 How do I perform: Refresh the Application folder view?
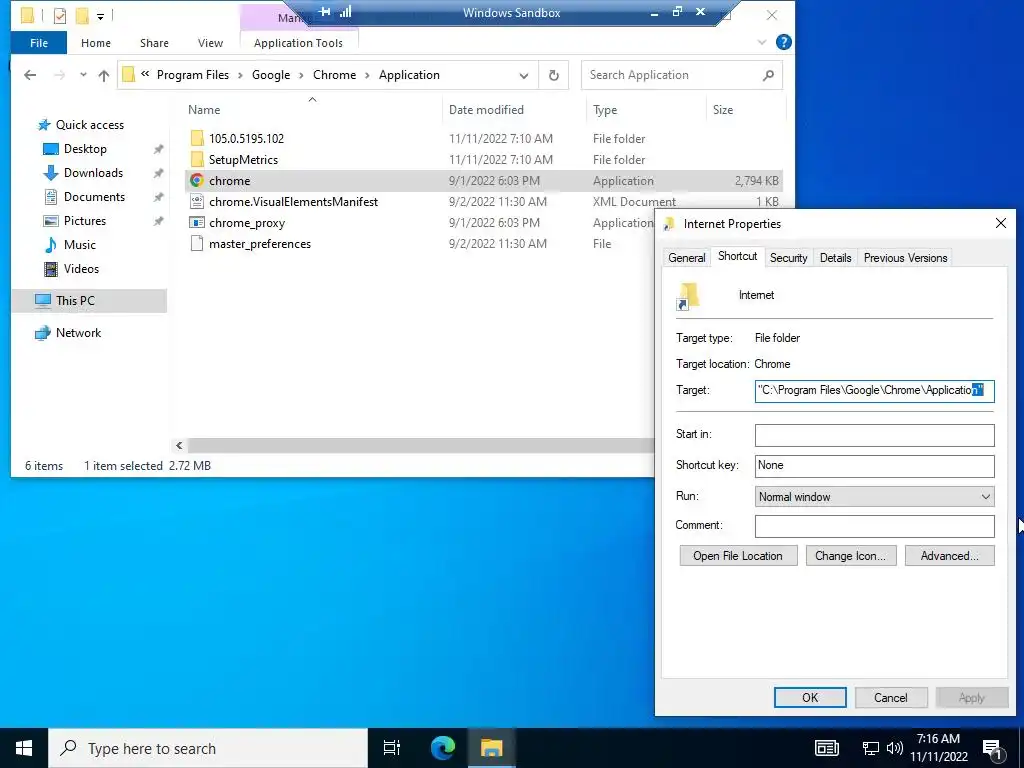[x=554, y=76]
